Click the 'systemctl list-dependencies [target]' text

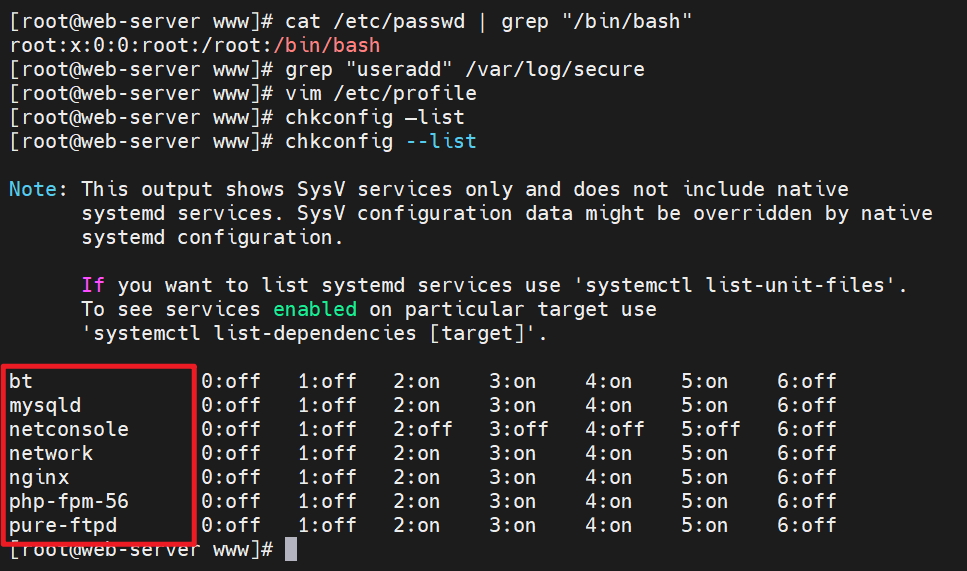pos(314,333)
